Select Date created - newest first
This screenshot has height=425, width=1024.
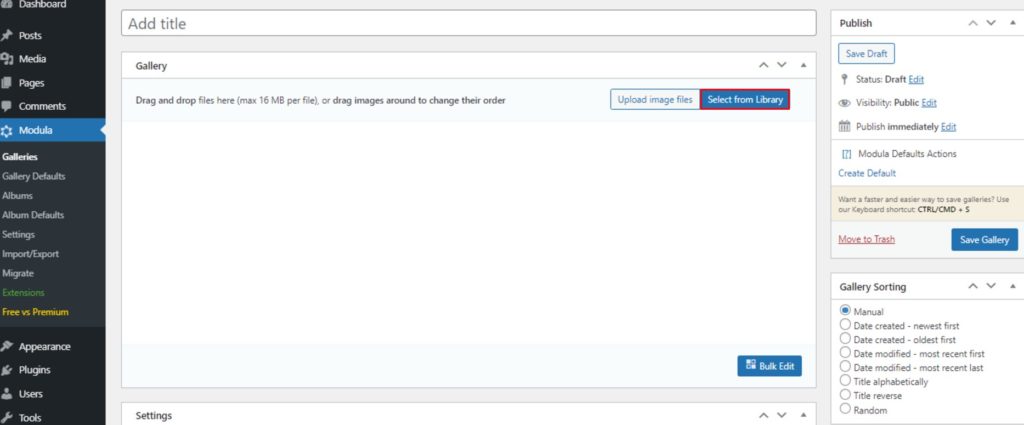(846, 325)
